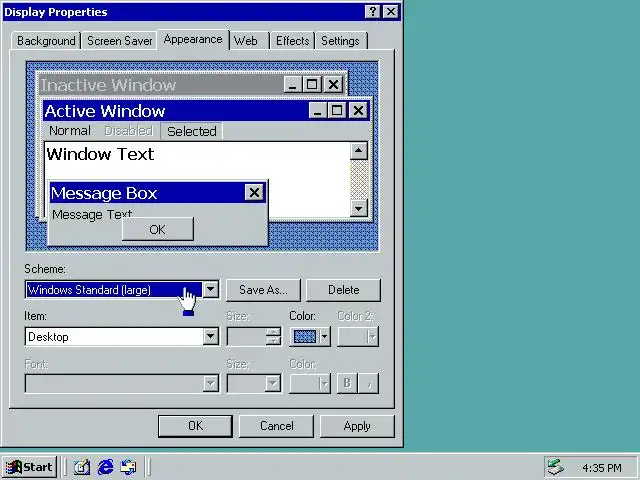Image resolution: width=640 pixels, height=480 pixels.
Task: Click the font Size dropdown
Action: [254, 384]
